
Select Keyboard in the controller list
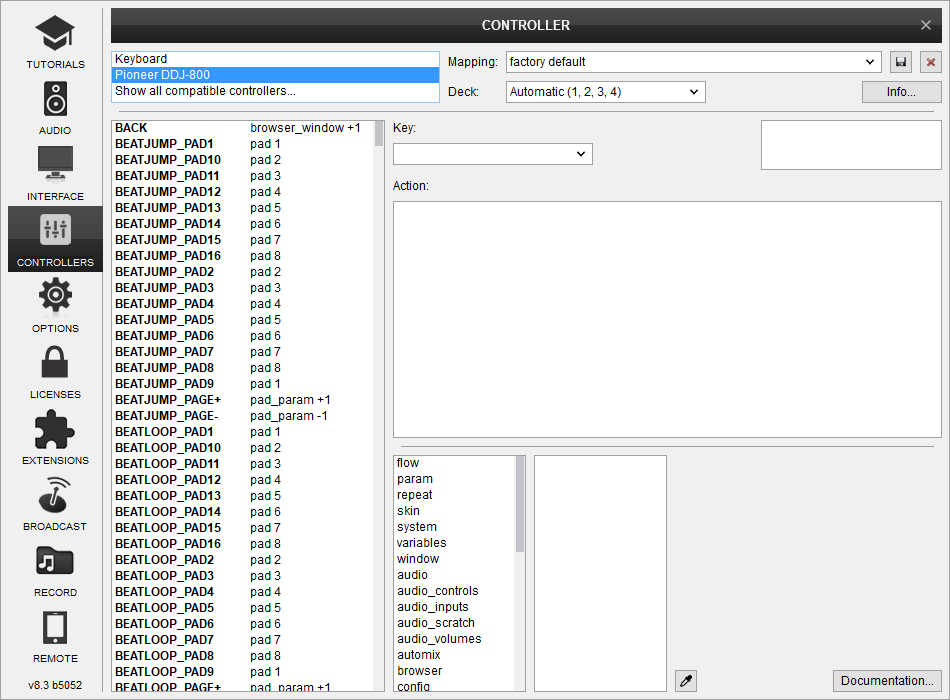(275, 59)
